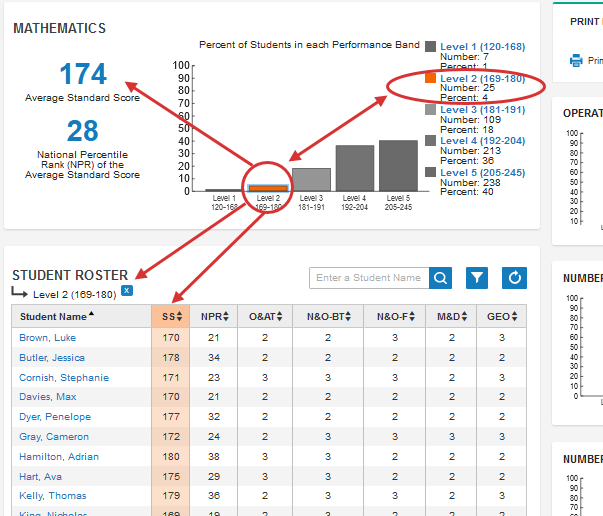Sort roster by Student Name header
This screenshot has height=516, width=603.
tap(57, 316)
